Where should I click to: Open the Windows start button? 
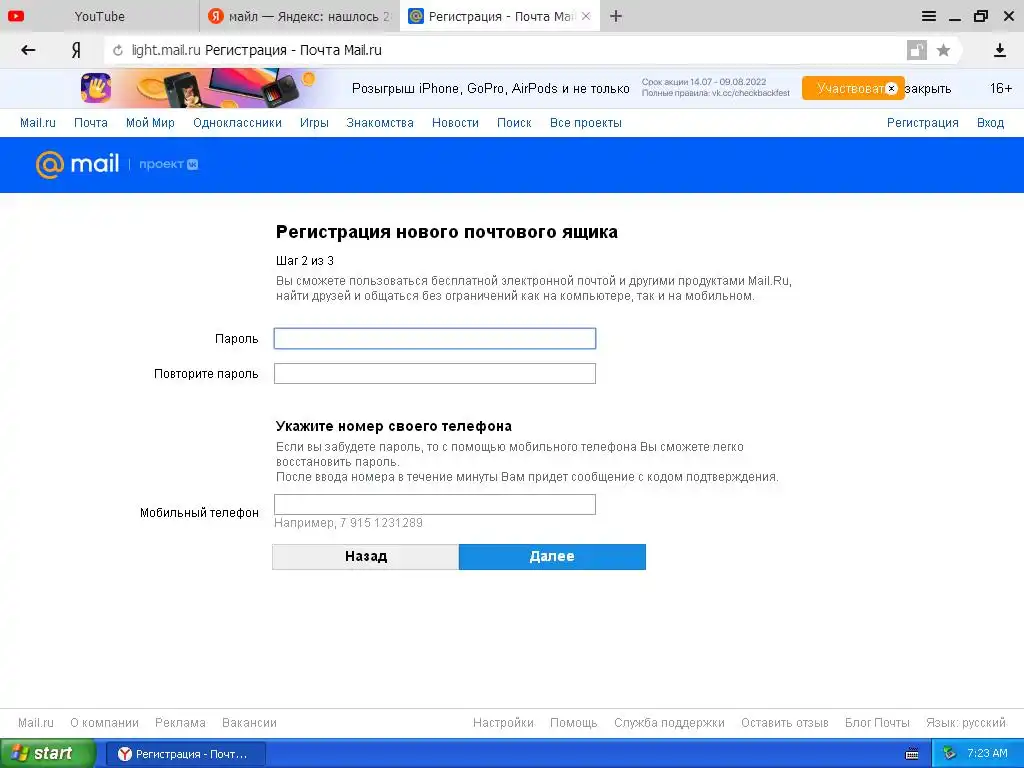click(x=48, y=754)
